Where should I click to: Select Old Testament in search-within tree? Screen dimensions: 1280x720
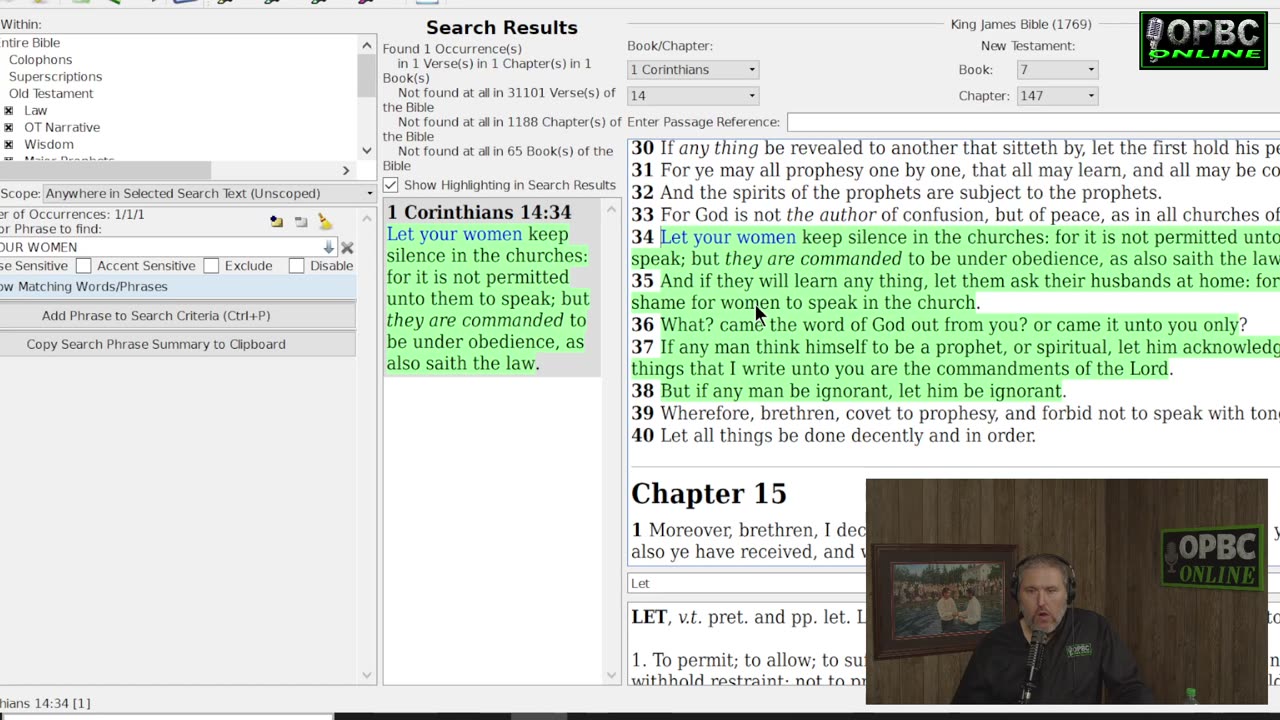click(51, 94)
